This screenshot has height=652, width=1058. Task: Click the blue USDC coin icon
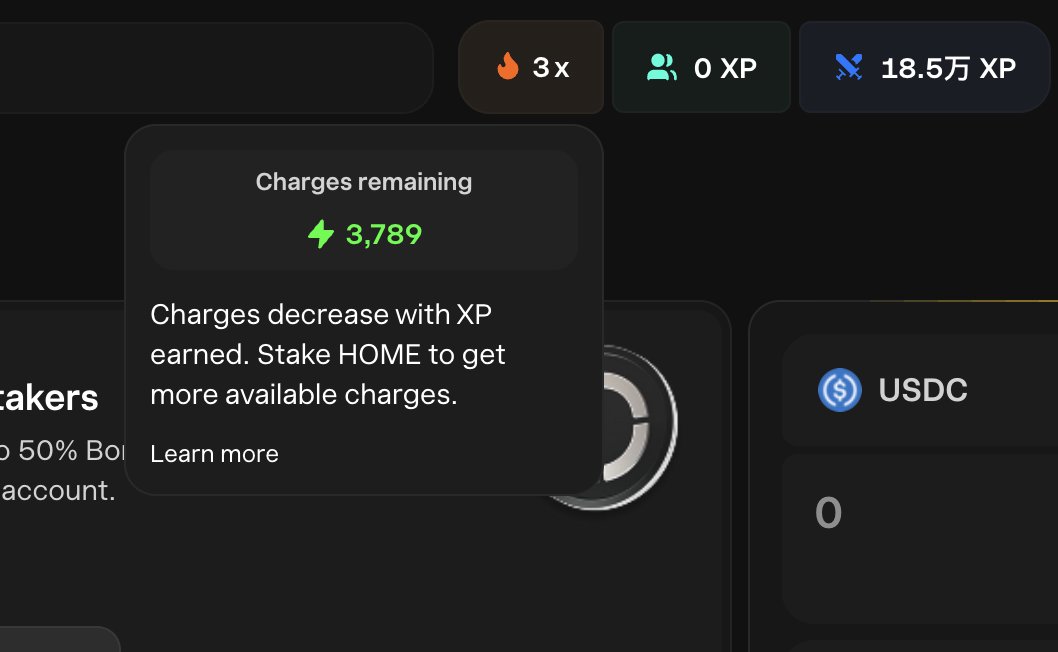point(839,390)
